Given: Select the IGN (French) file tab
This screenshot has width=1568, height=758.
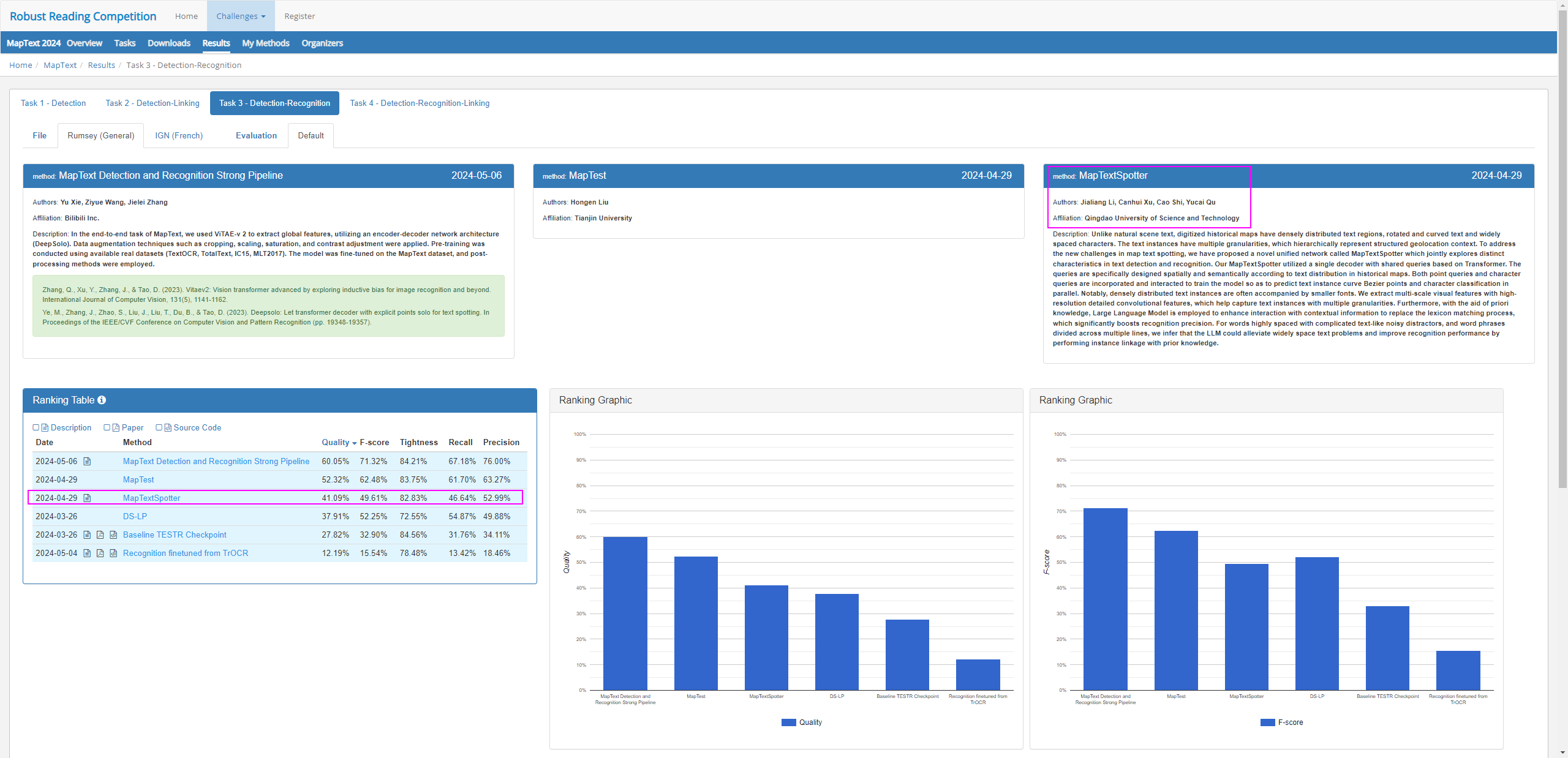Looking at the screenshot, I should (179, 136).
